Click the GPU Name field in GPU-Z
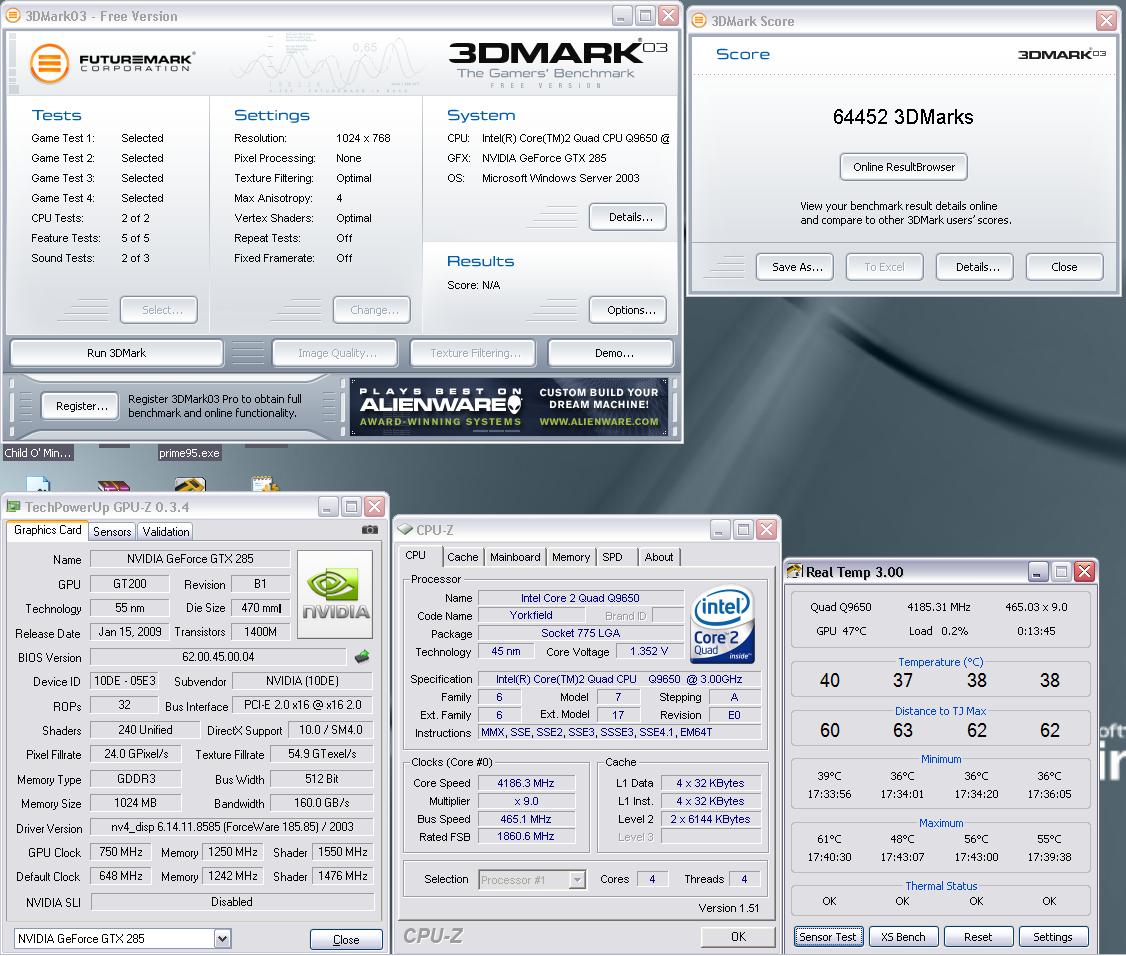 [190, 559]
